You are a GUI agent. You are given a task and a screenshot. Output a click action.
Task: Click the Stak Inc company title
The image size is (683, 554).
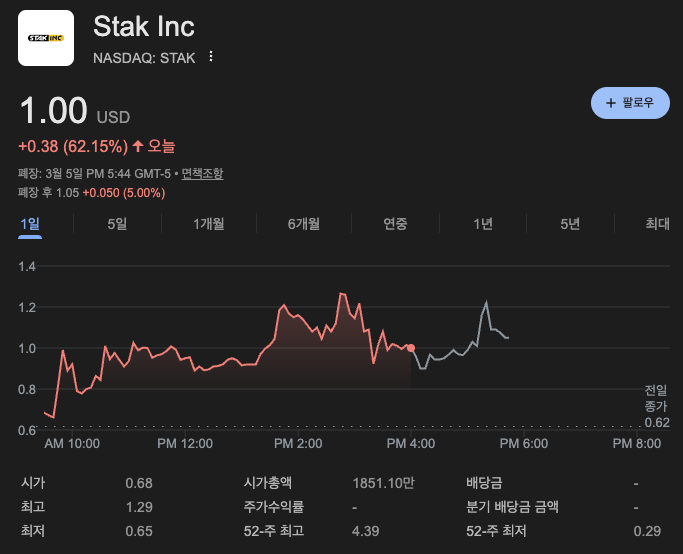[144, 27]
